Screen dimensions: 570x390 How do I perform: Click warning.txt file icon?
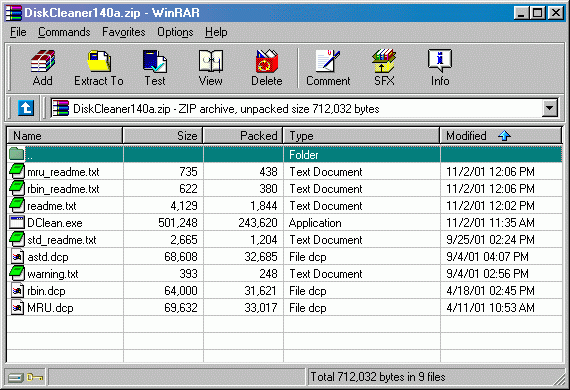point(17,274)
